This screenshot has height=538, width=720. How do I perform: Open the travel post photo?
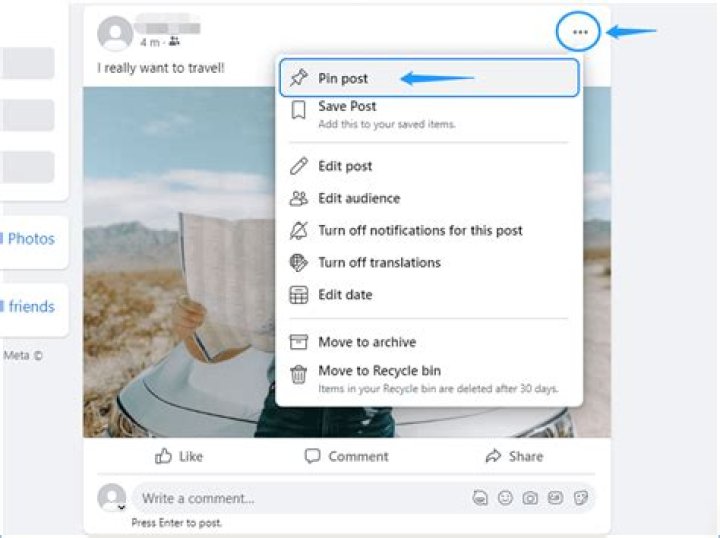pos(179,262)
